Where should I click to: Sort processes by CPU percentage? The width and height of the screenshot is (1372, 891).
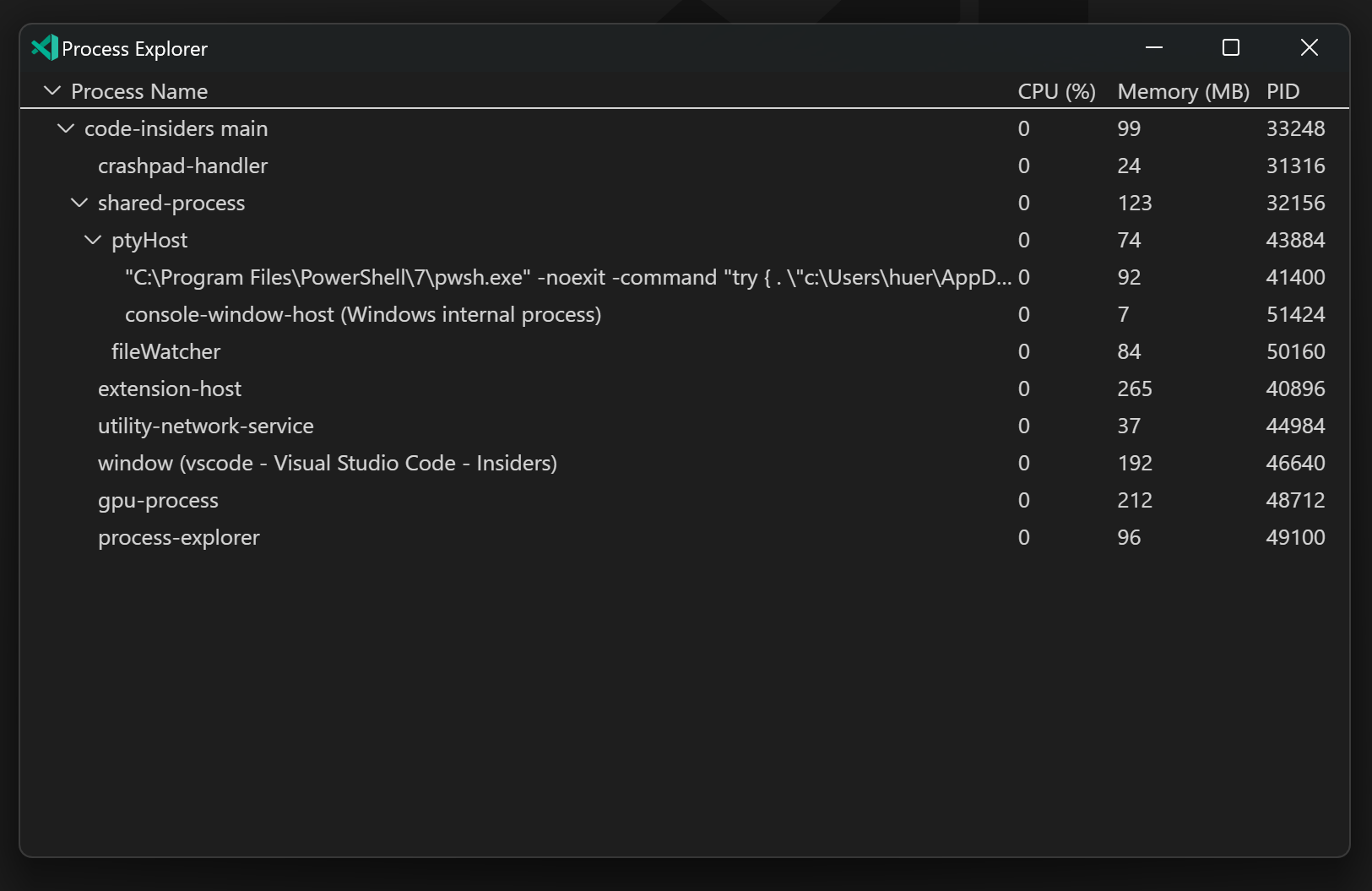[x=1055, y=90]
